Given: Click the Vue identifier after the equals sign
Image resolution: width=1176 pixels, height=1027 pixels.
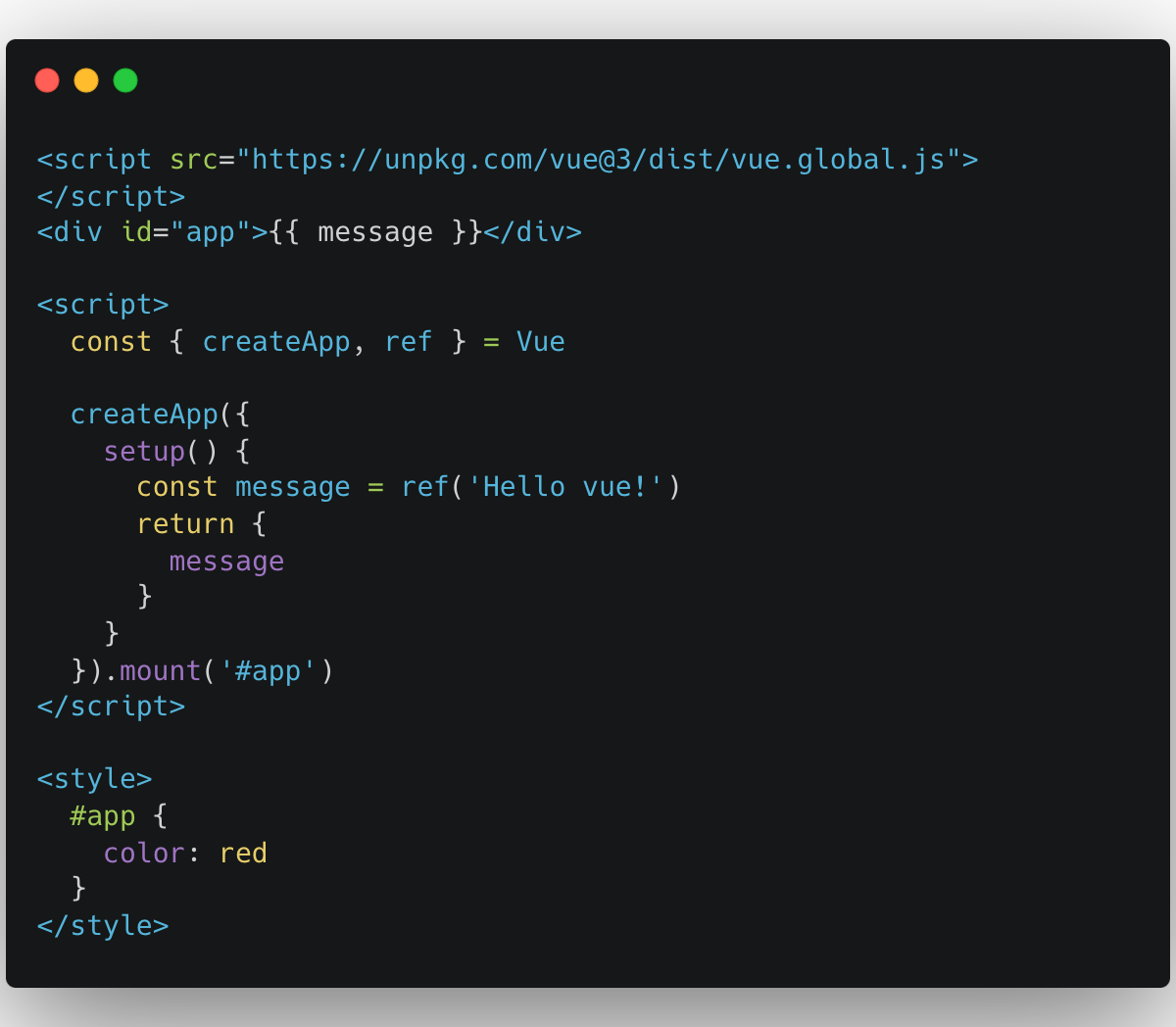Looking at the screenshot, I should (540, 342).
